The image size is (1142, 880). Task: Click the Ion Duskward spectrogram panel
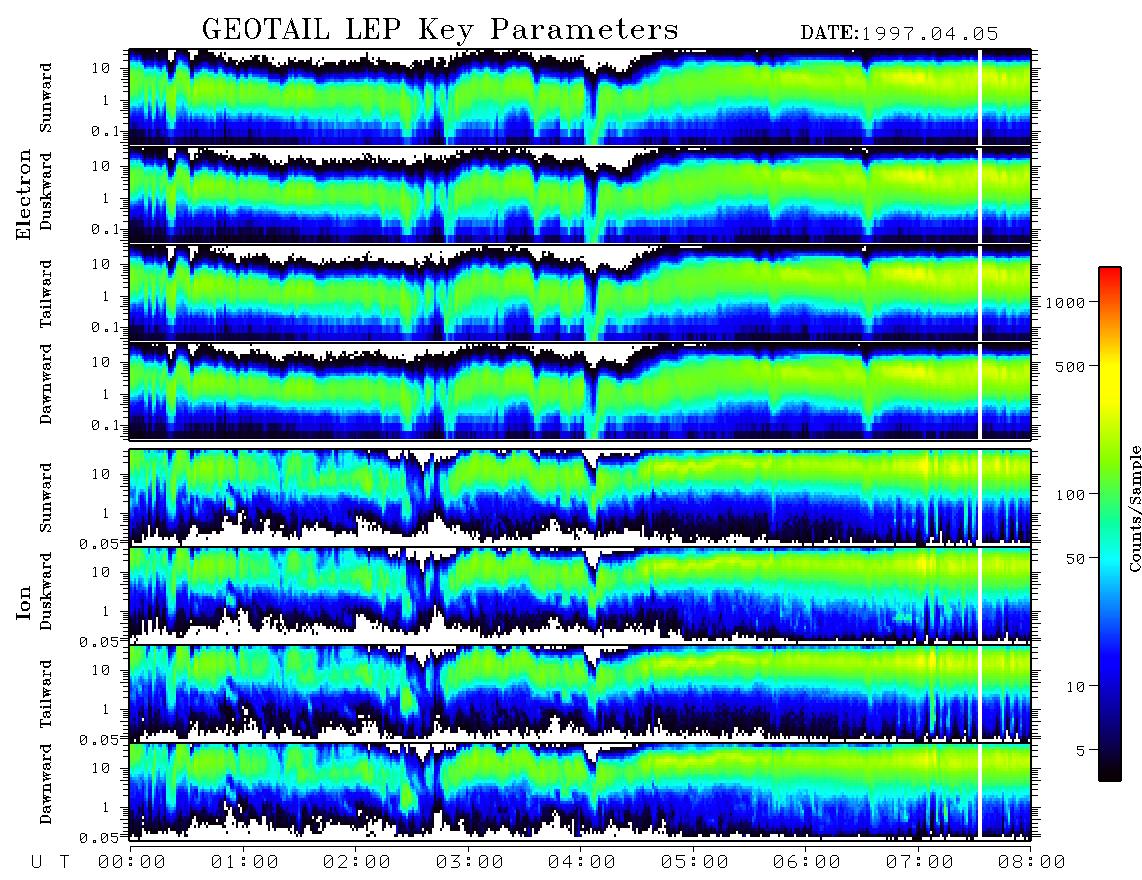click(580, 595)
